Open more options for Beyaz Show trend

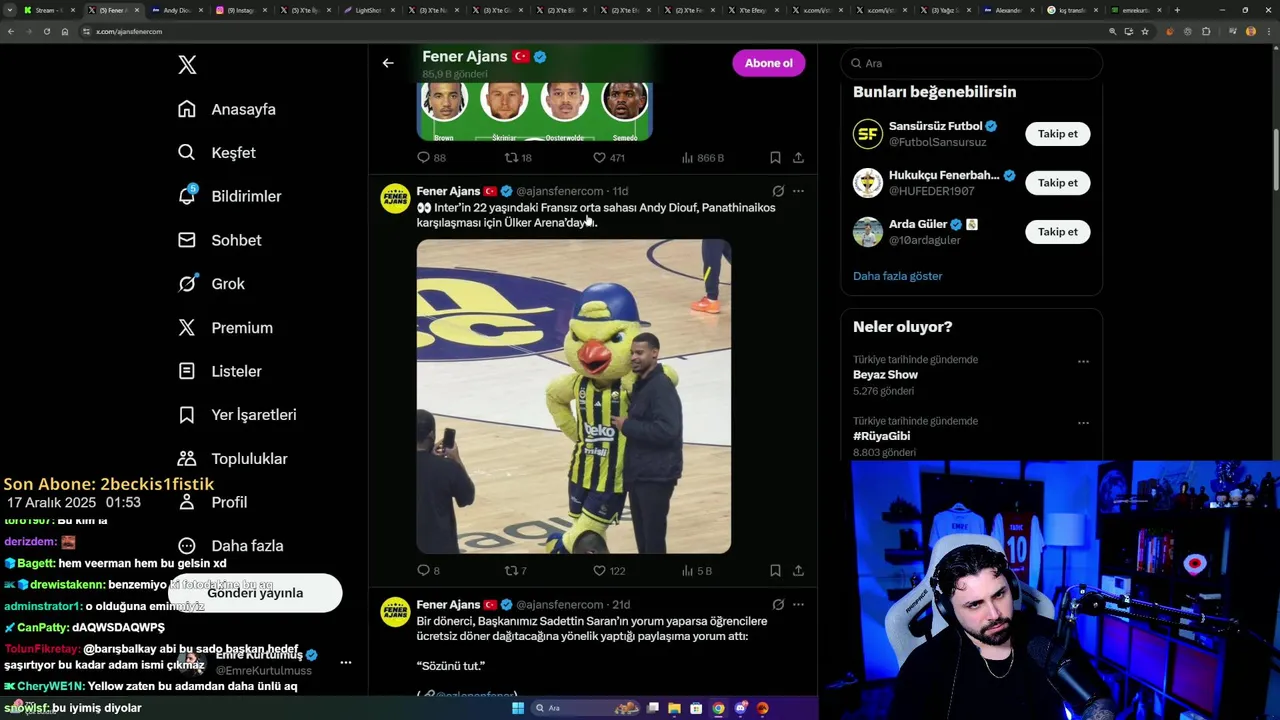point(1083,362)
